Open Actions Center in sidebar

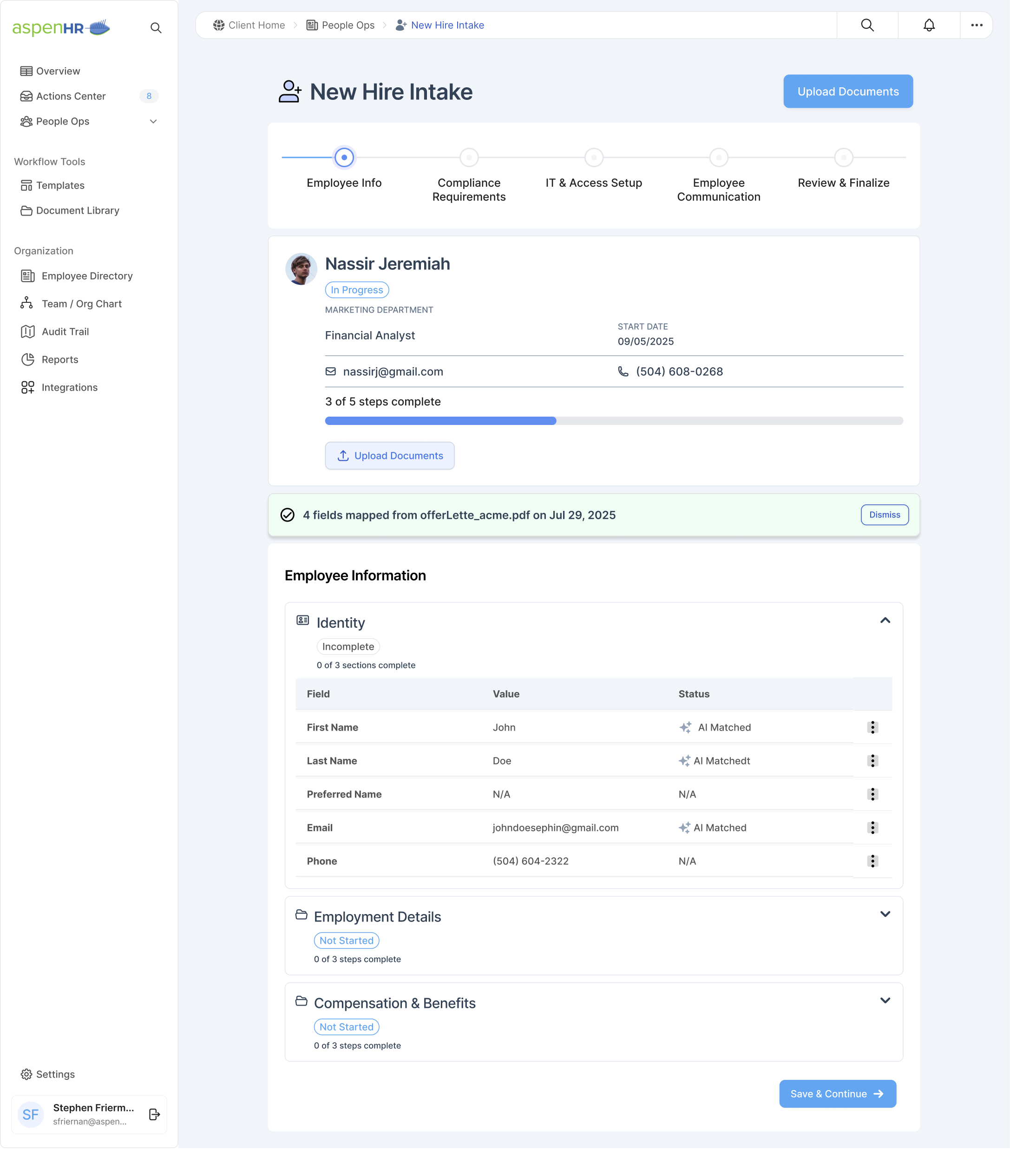click(71, 96)
